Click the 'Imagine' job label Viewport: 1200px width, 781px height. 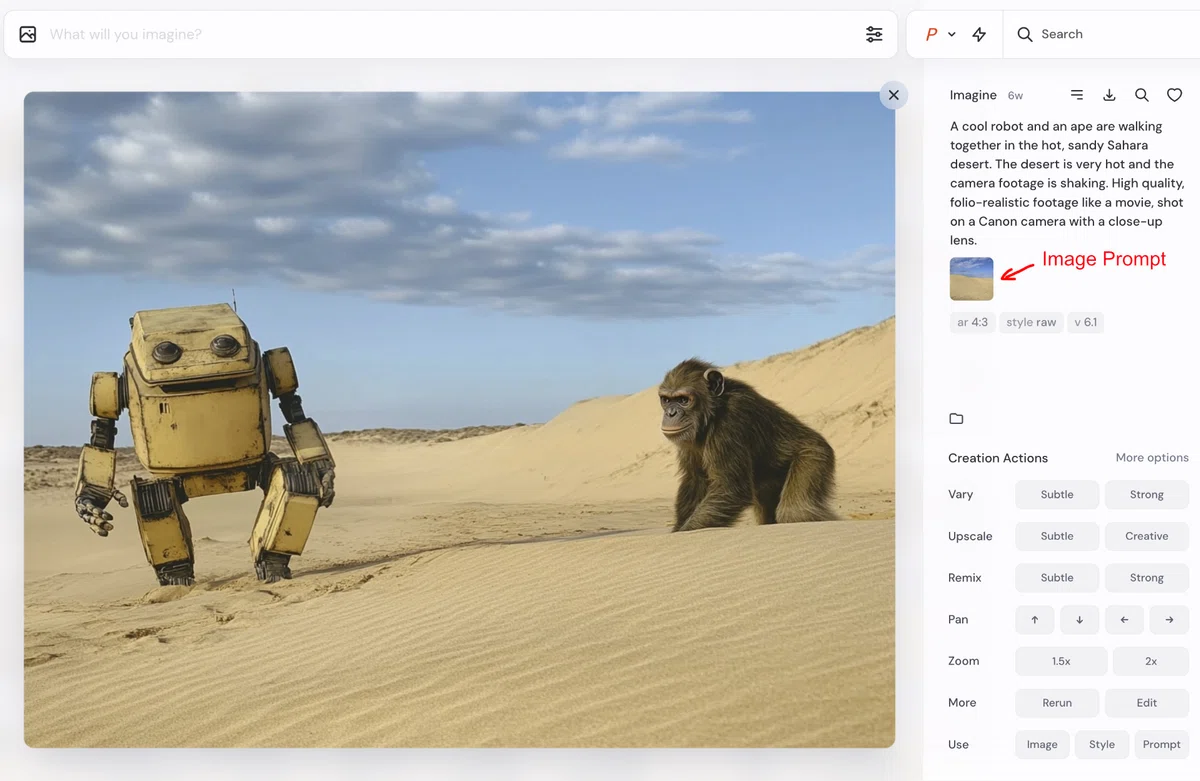pos(973,95)
